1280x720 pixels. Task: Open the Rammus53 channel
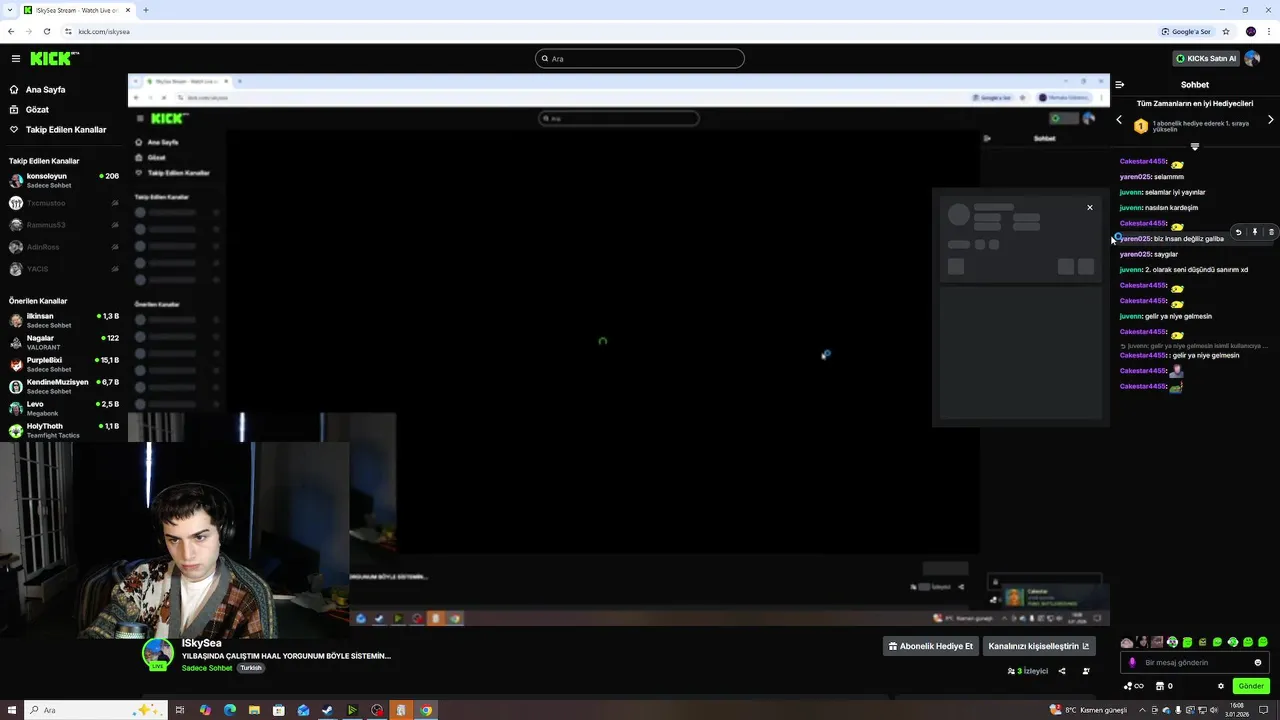64,225
